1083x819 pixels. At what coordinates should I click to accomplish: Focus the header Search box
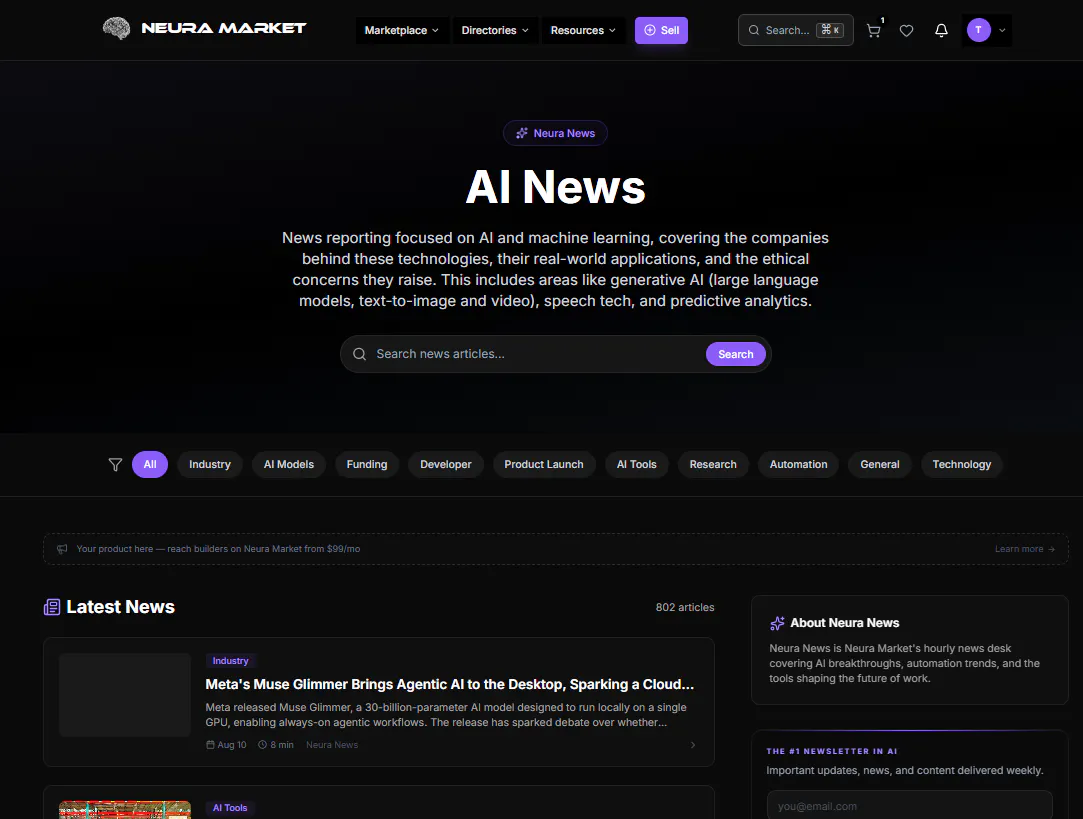point(796,30)
